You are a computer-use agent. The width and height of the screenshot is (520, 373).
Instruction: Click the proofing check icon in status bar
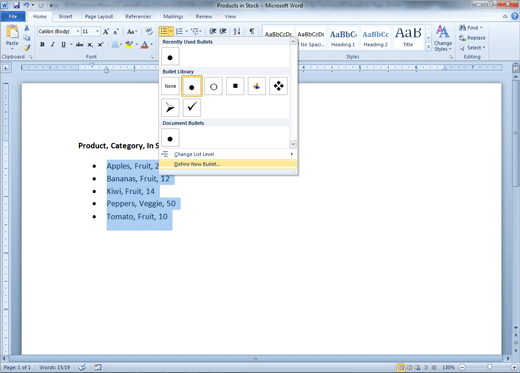point(82,367)
